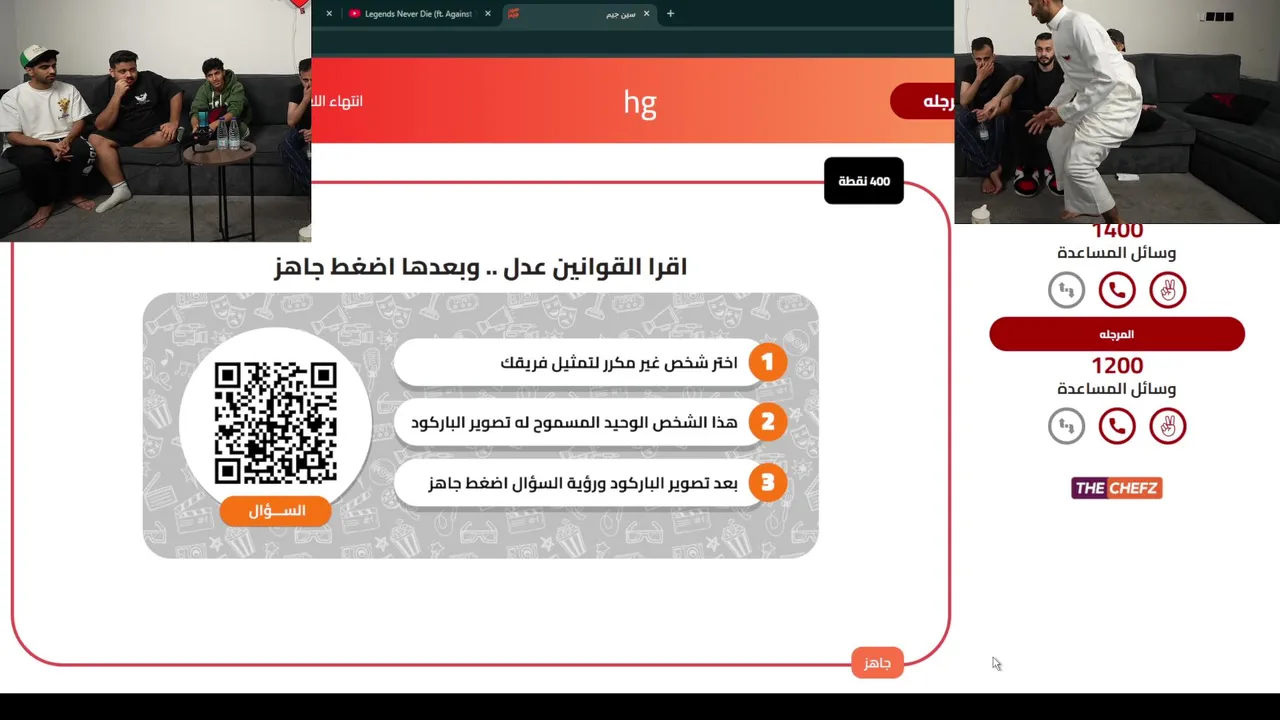Click the grey swap lifeline under score 1200
1280x720 pixels.
tap(1066, 426)
